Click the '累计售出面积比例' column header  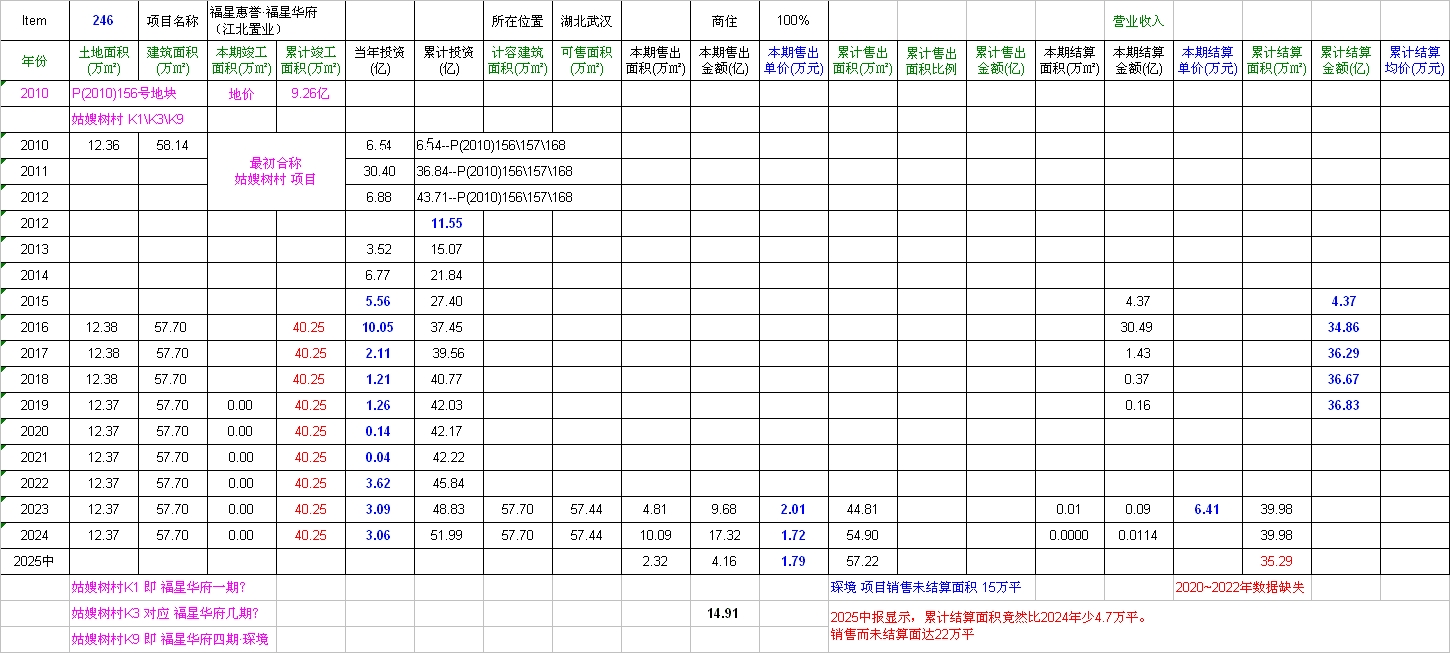pos(932,61)
